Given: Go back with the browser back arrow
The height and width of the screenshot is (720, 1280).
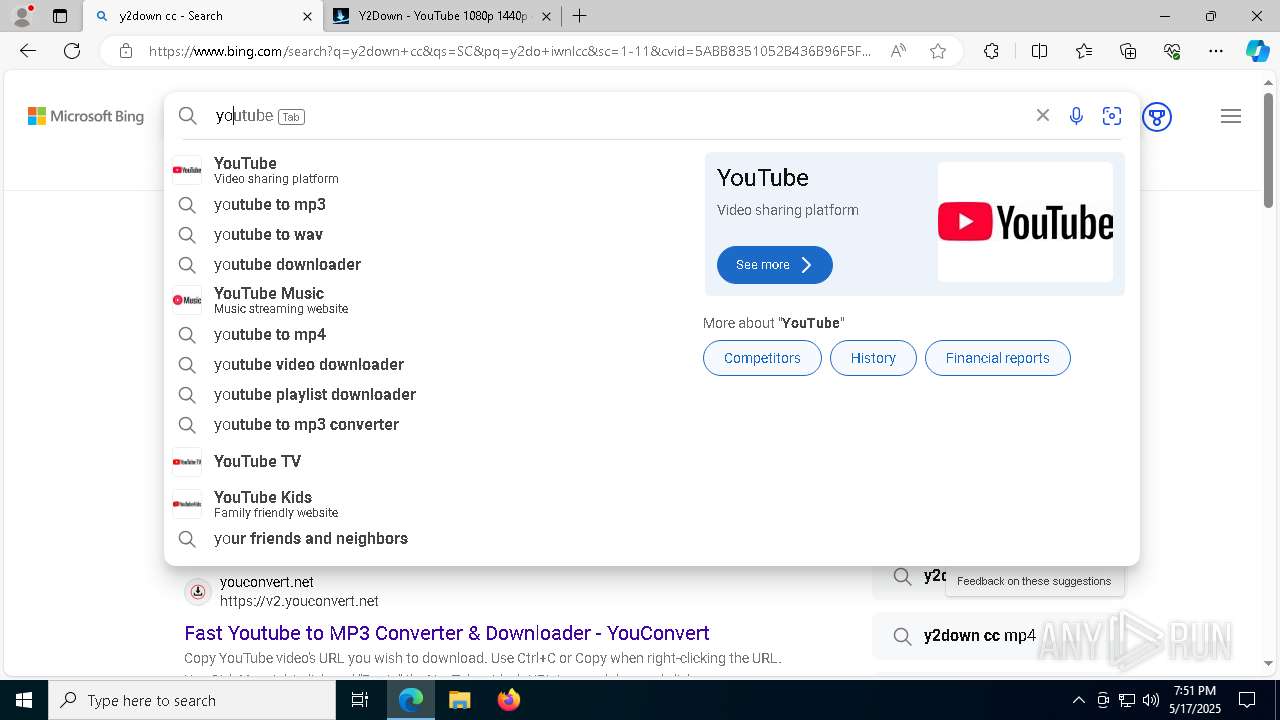Looking at the screenshot, I should (x=28, y=51).
